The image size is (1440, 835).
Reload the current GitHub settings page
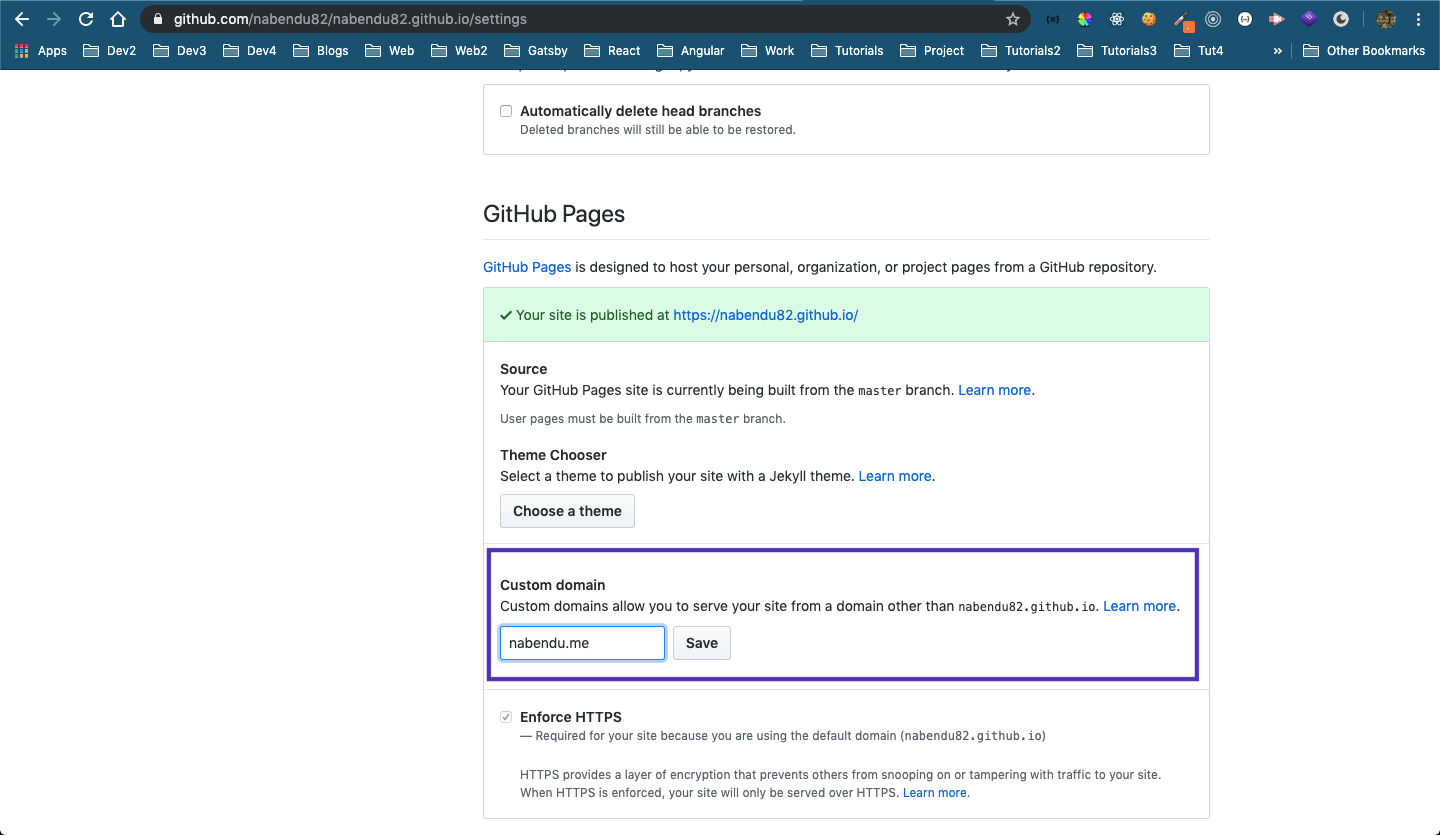click(x=86, y=19)
